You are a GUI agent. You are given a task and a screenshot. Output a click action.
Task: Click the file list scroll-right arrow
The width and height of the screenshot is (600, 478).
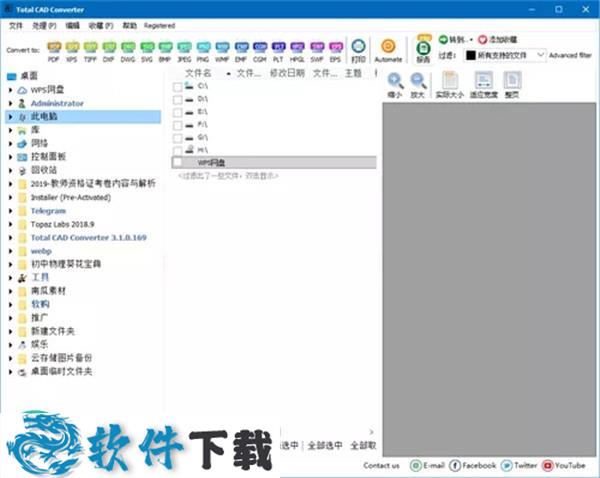pyautogui.click(x=371, y=432)
